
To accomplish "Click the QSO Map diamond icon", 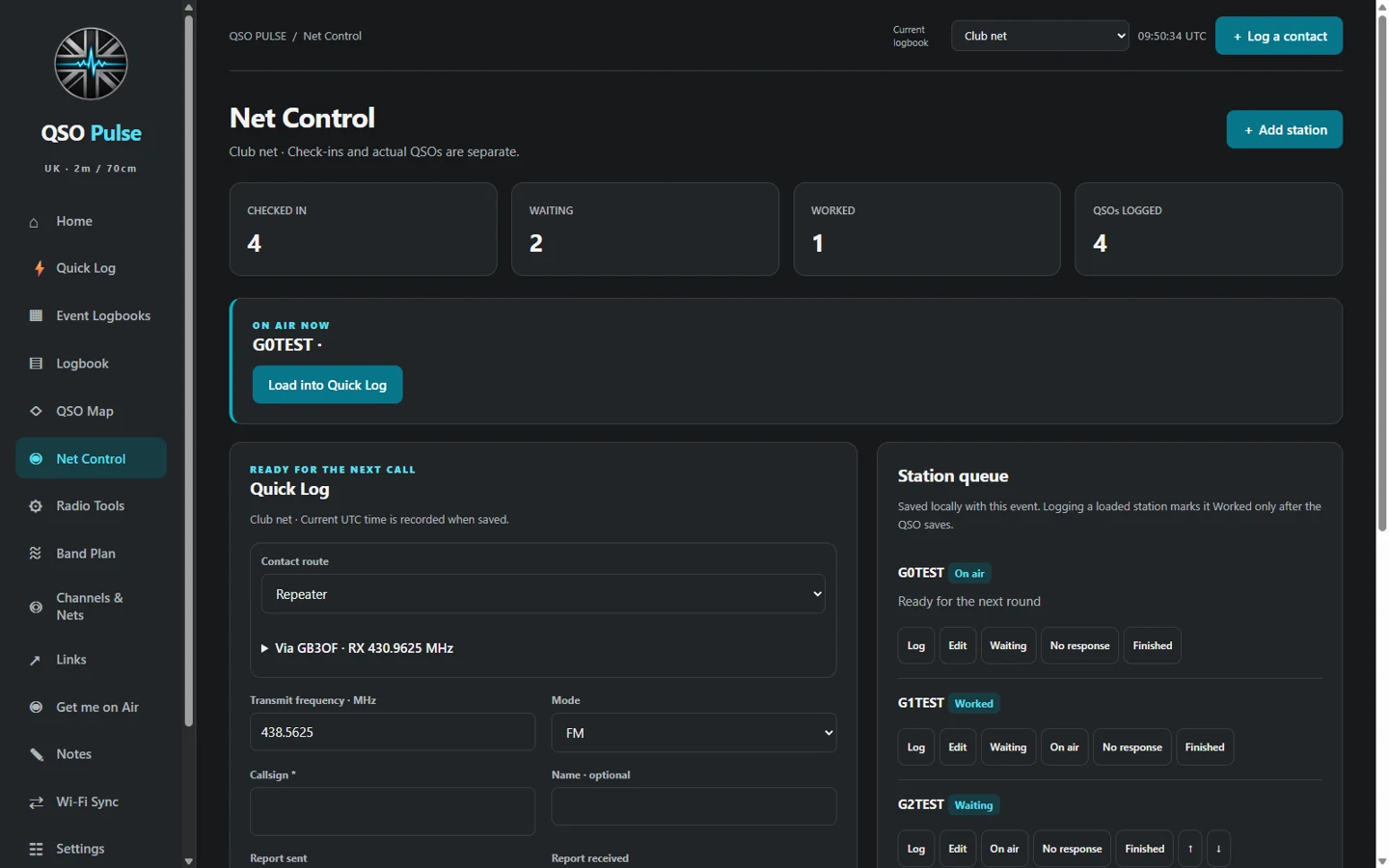I will pyautogui.click(x=36, y=411).
